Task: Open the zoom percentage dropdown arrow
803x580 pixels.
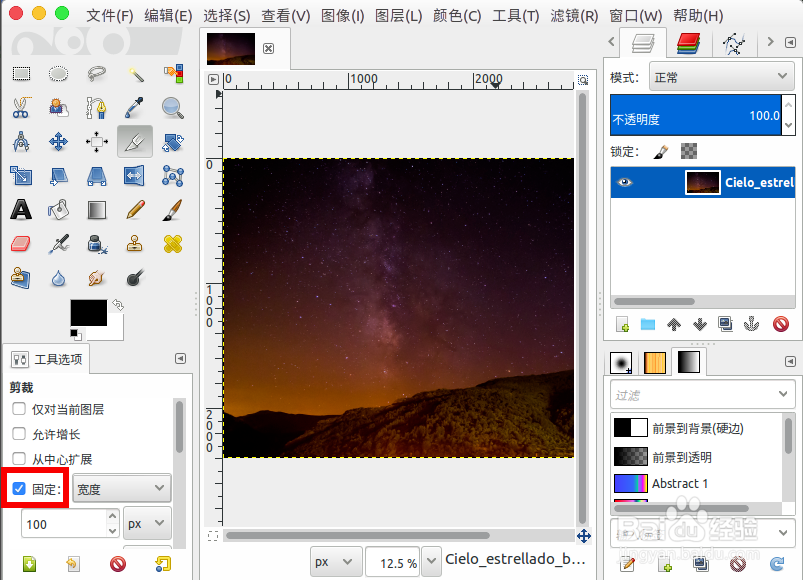Action: 431,562
